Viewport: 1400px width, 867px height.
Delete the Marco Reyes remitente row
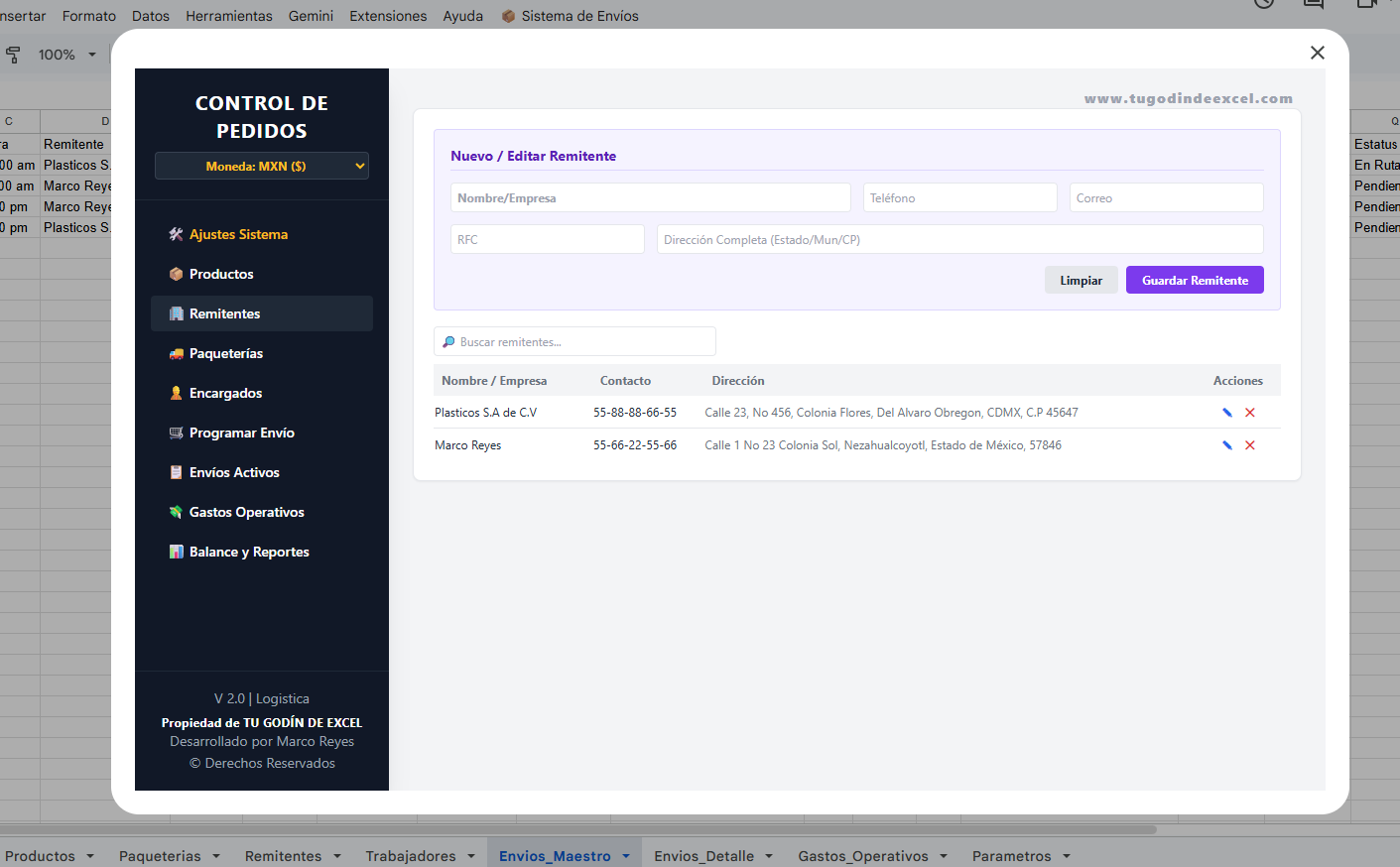pyautogui.click(x=1250, y=445)
